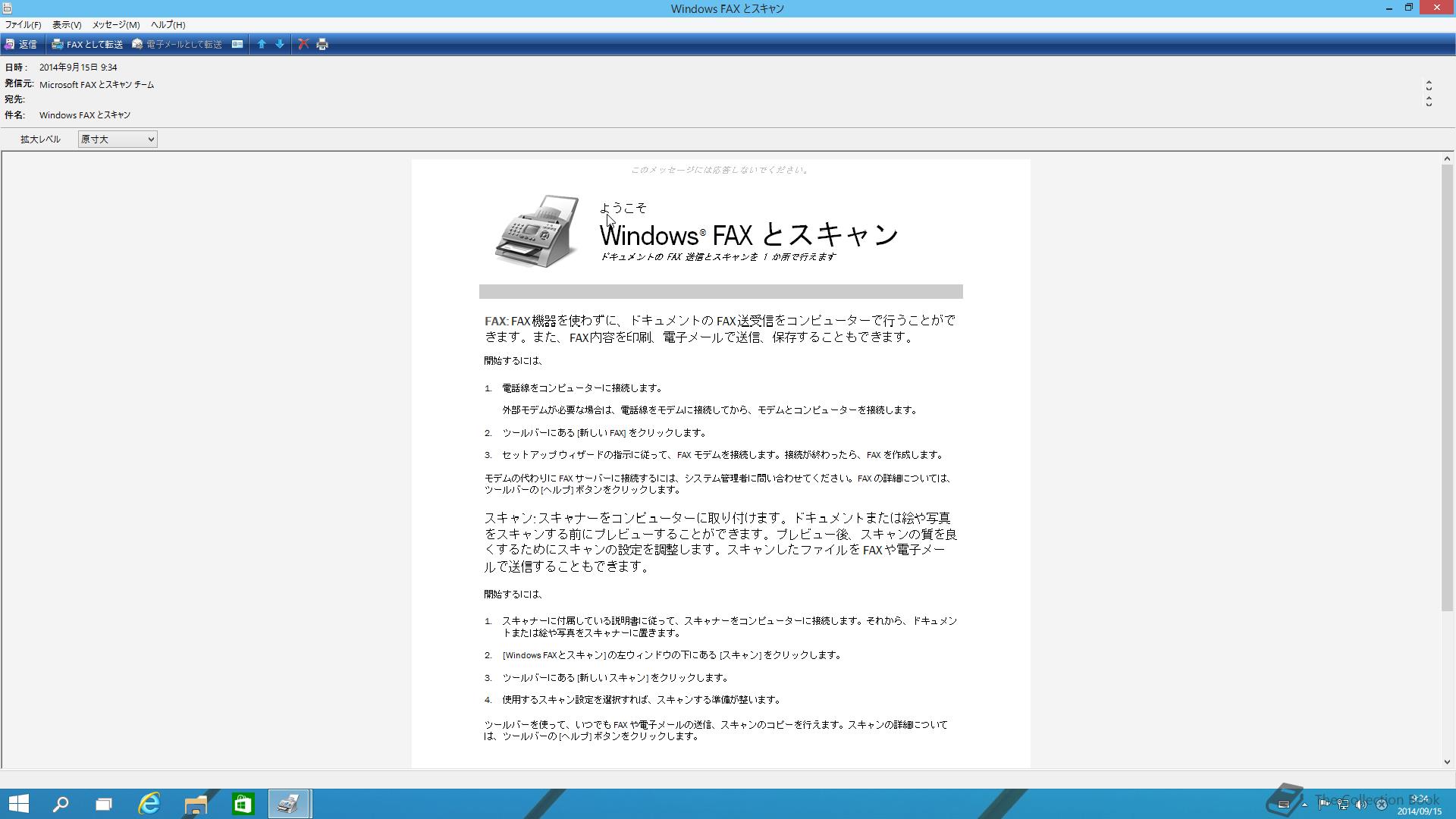
Task: Click the round X tray icon
Action: [1382, 805]
